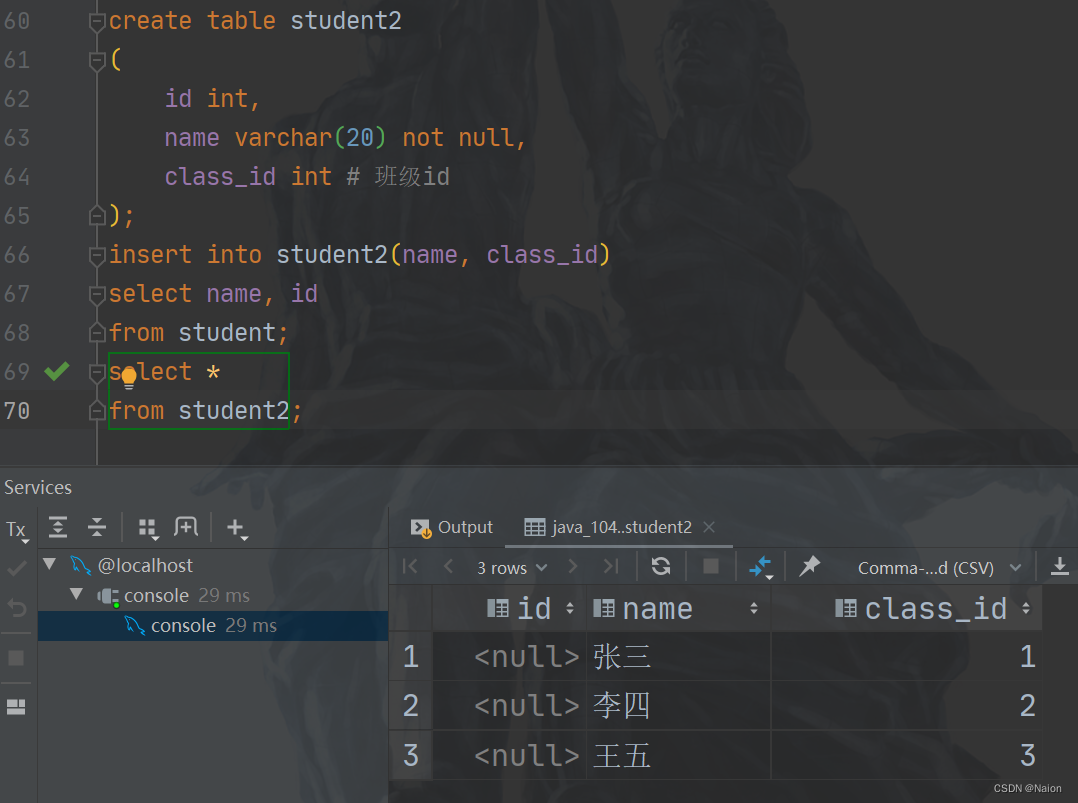Add a new service via plus icon
Image resolution: width=1078 pixels, height=803 pixels.
(236, 528)
